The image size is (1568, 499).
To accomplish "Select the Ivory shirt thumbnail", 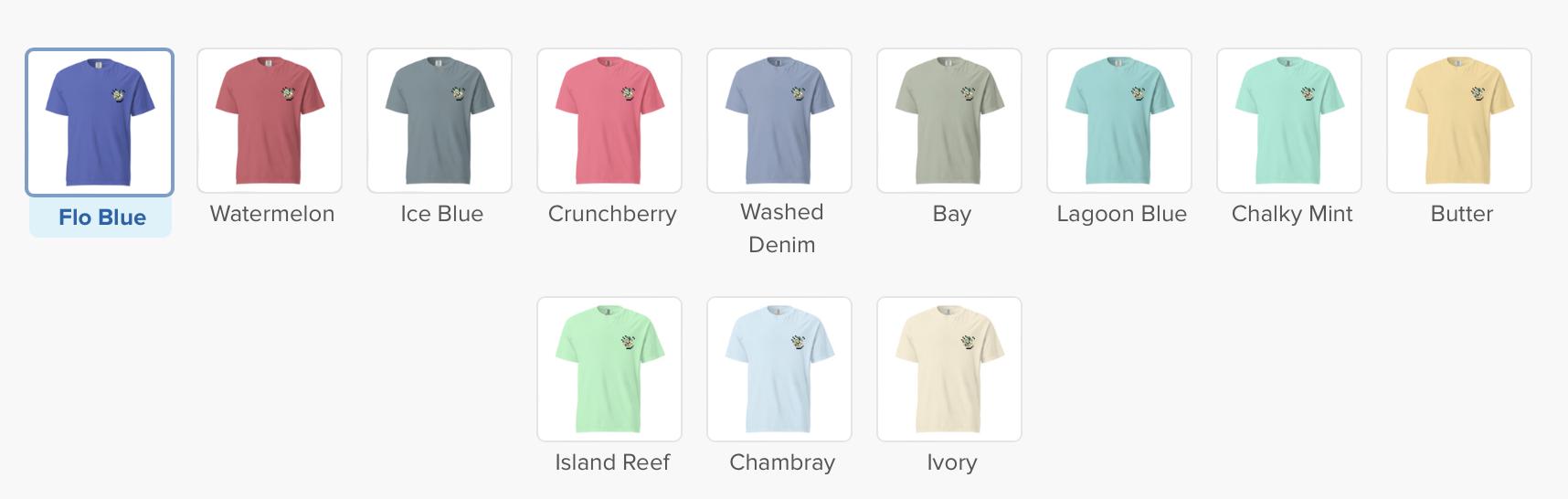I will click(949, 369).
